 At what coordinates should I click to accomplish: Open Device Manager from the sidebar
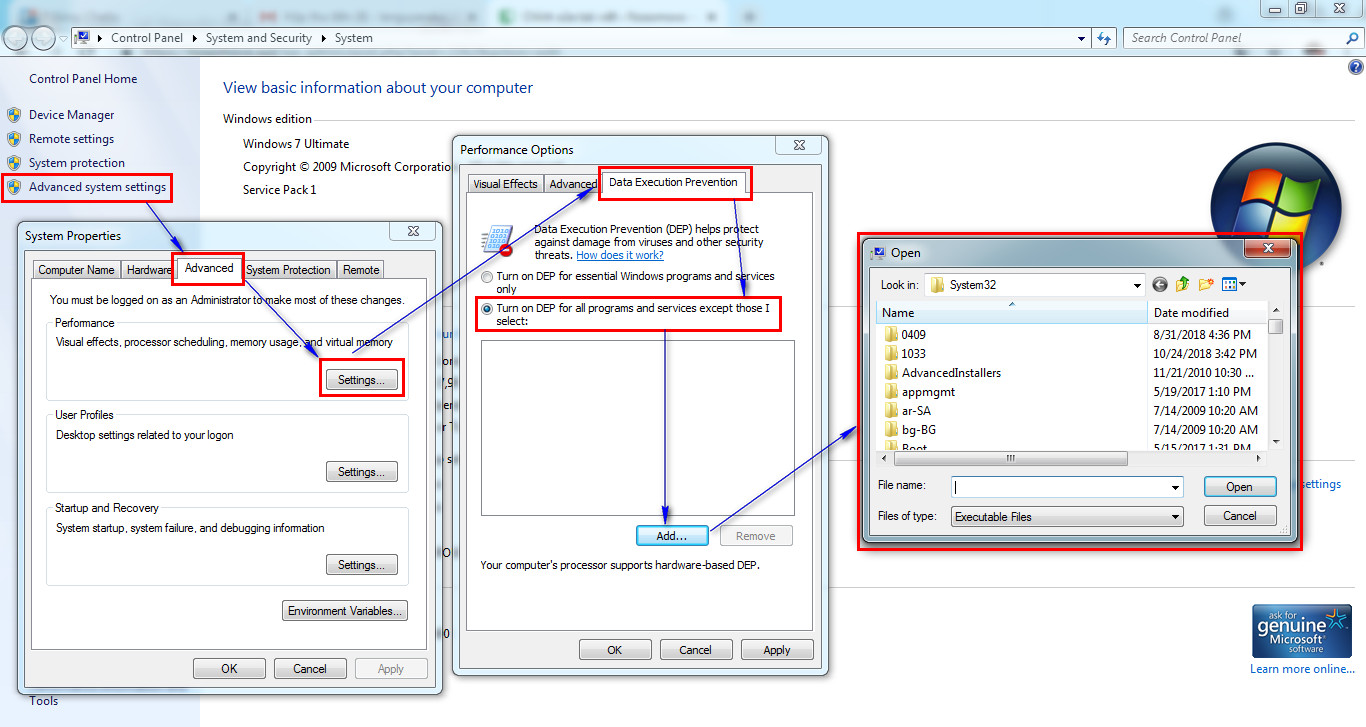[71, 115]
